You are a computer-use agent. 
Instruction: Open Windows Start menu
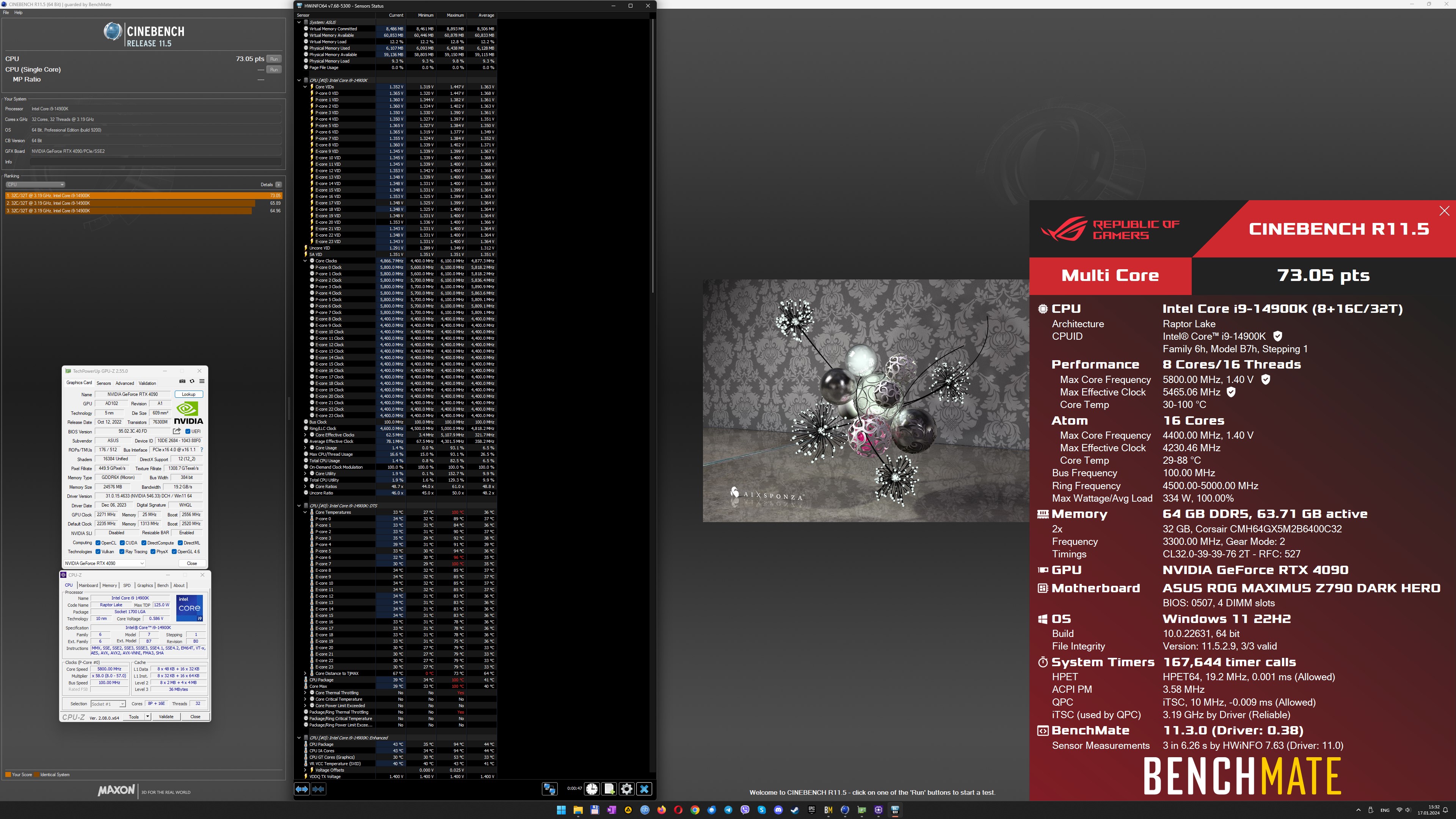pos(561,810)
